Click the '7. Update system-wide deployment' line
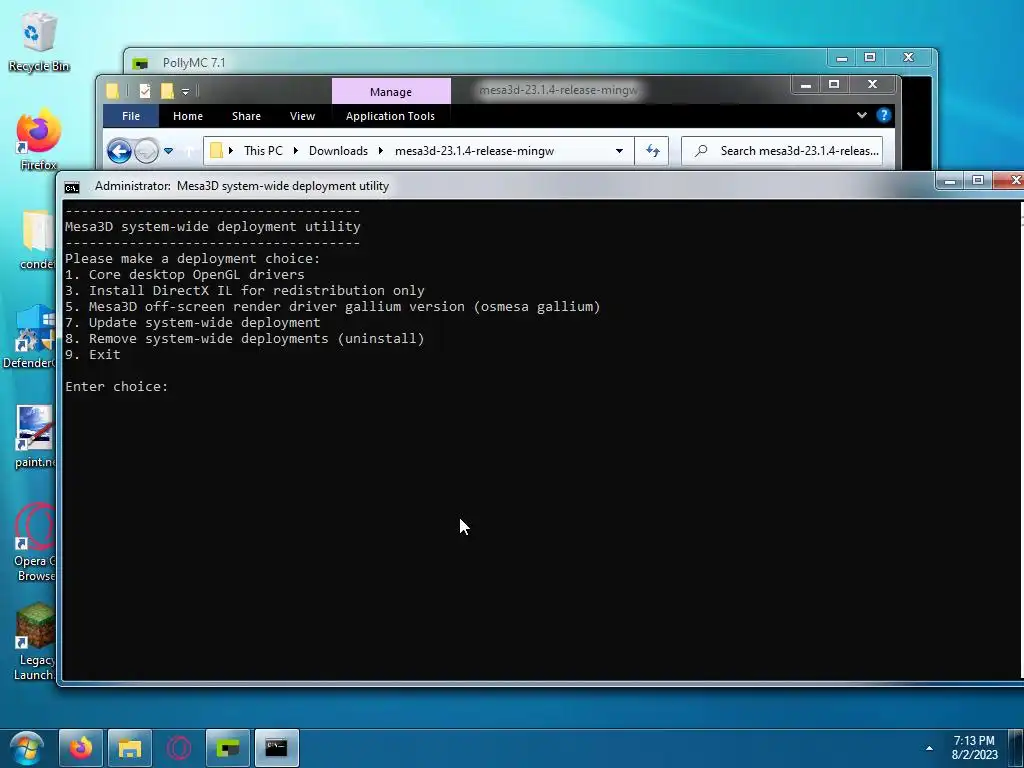1024x768 pixels. click(193, 323)
